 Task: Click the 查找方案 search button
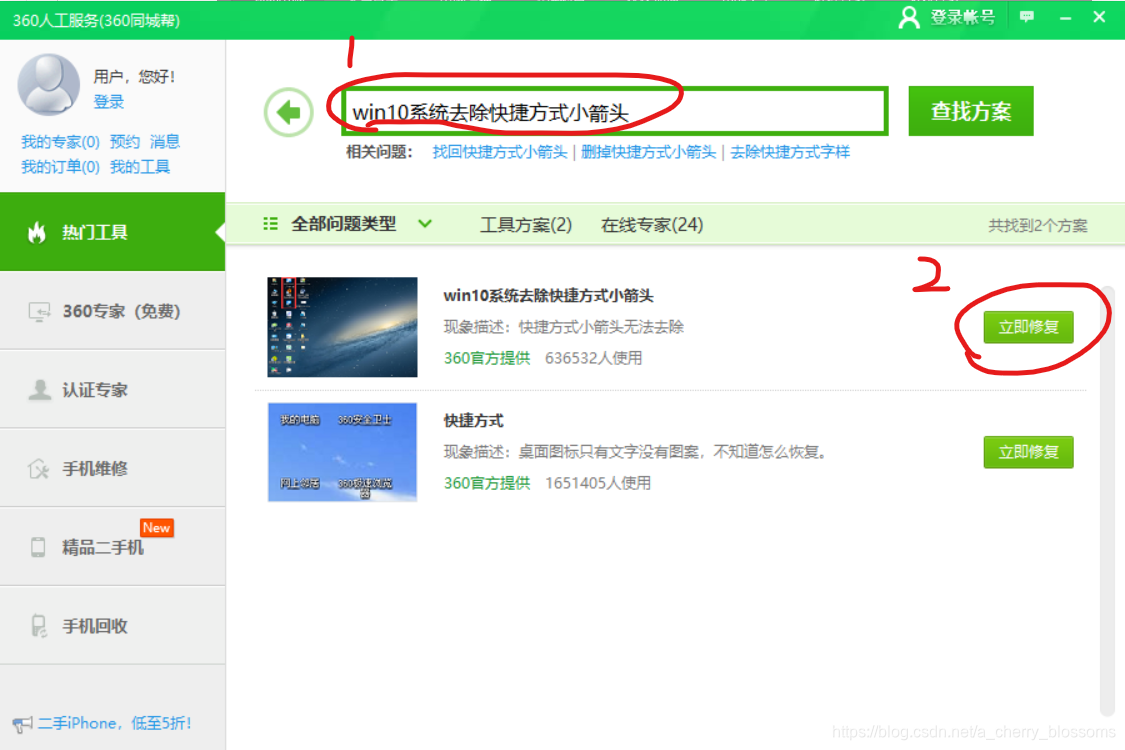tap(971, 111)
